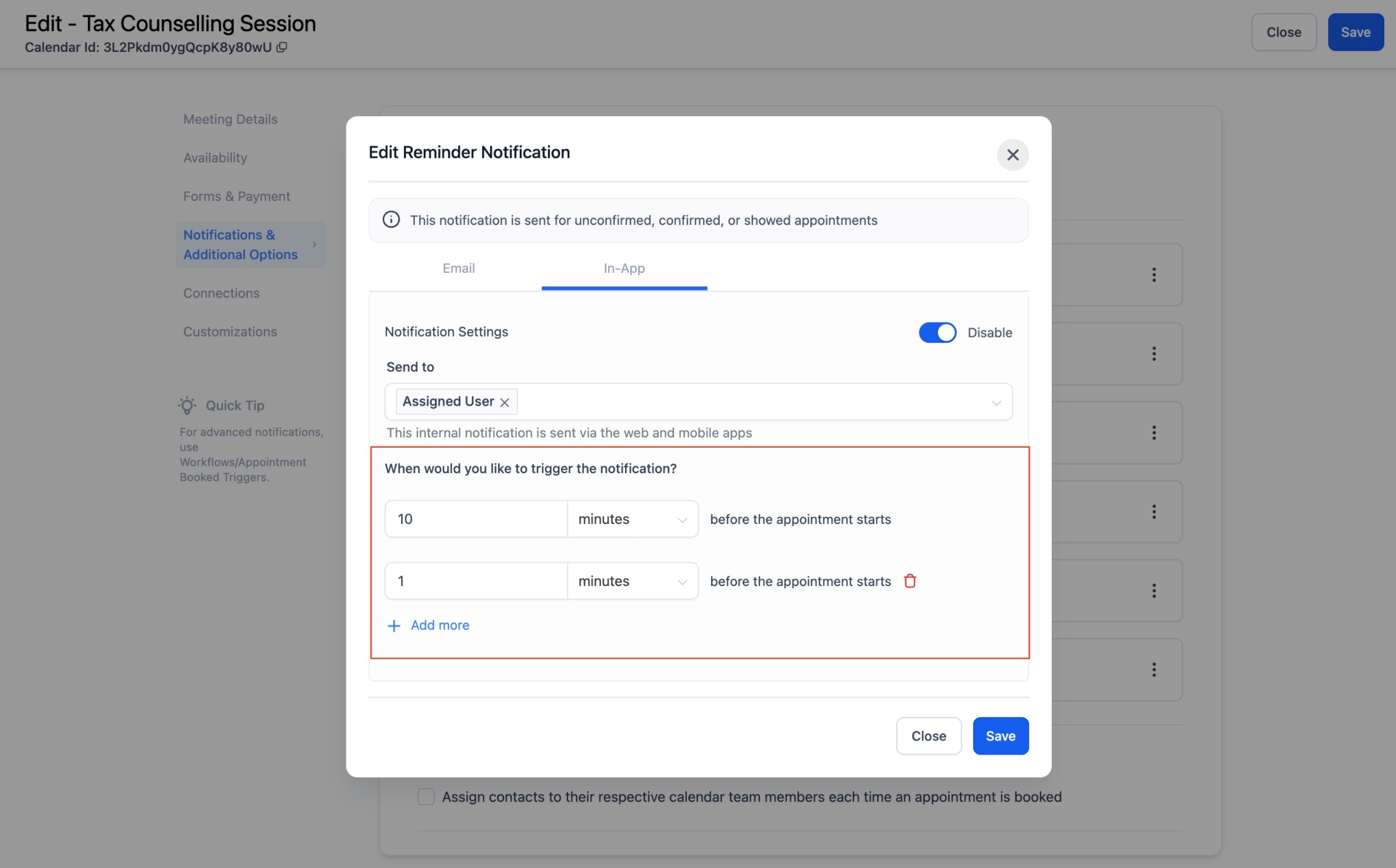Click the input field showing 10
The image size is (1396, 868).
(475, 519)
